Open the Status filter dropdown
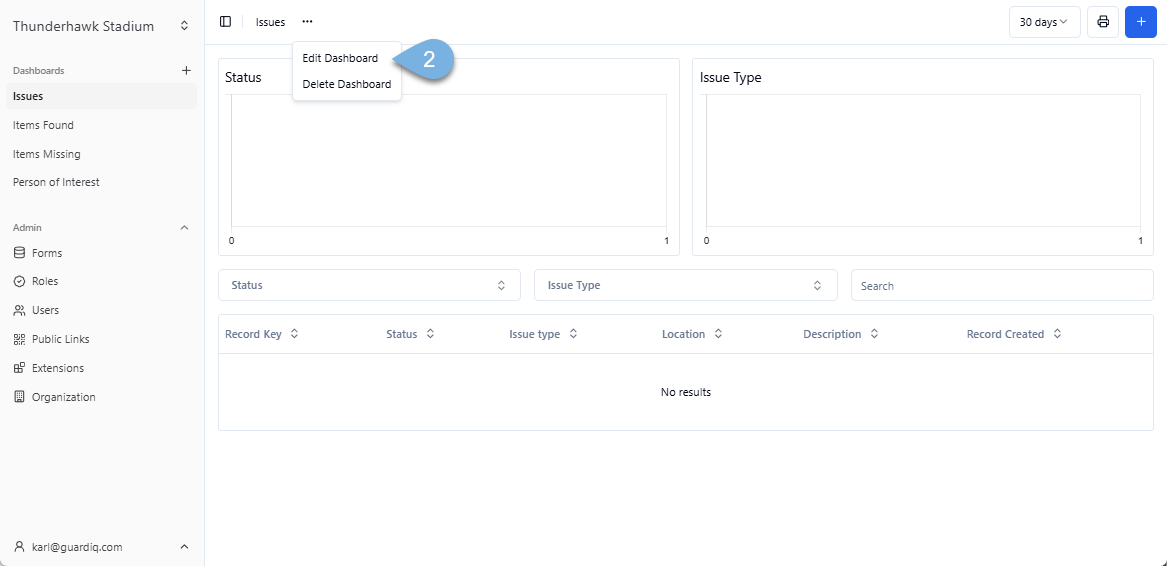Image resolution: width=1167 pixels, height=566 pixels. (x=369, y=285)
